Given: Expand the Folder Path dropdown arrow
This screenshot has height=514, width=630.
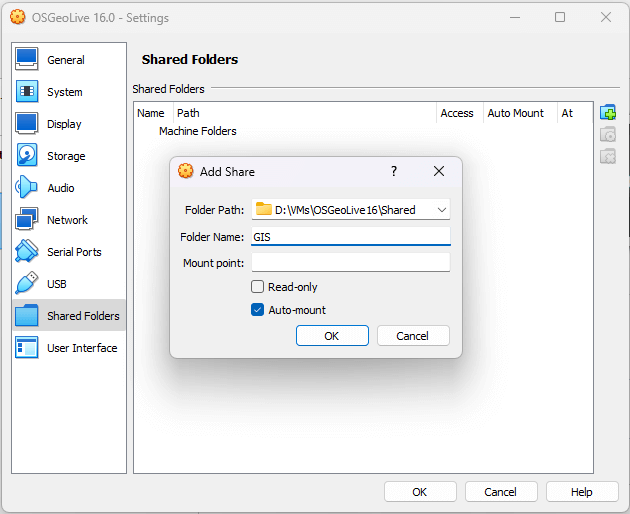Looking at the screenshot, I should (x=442, y=210).
